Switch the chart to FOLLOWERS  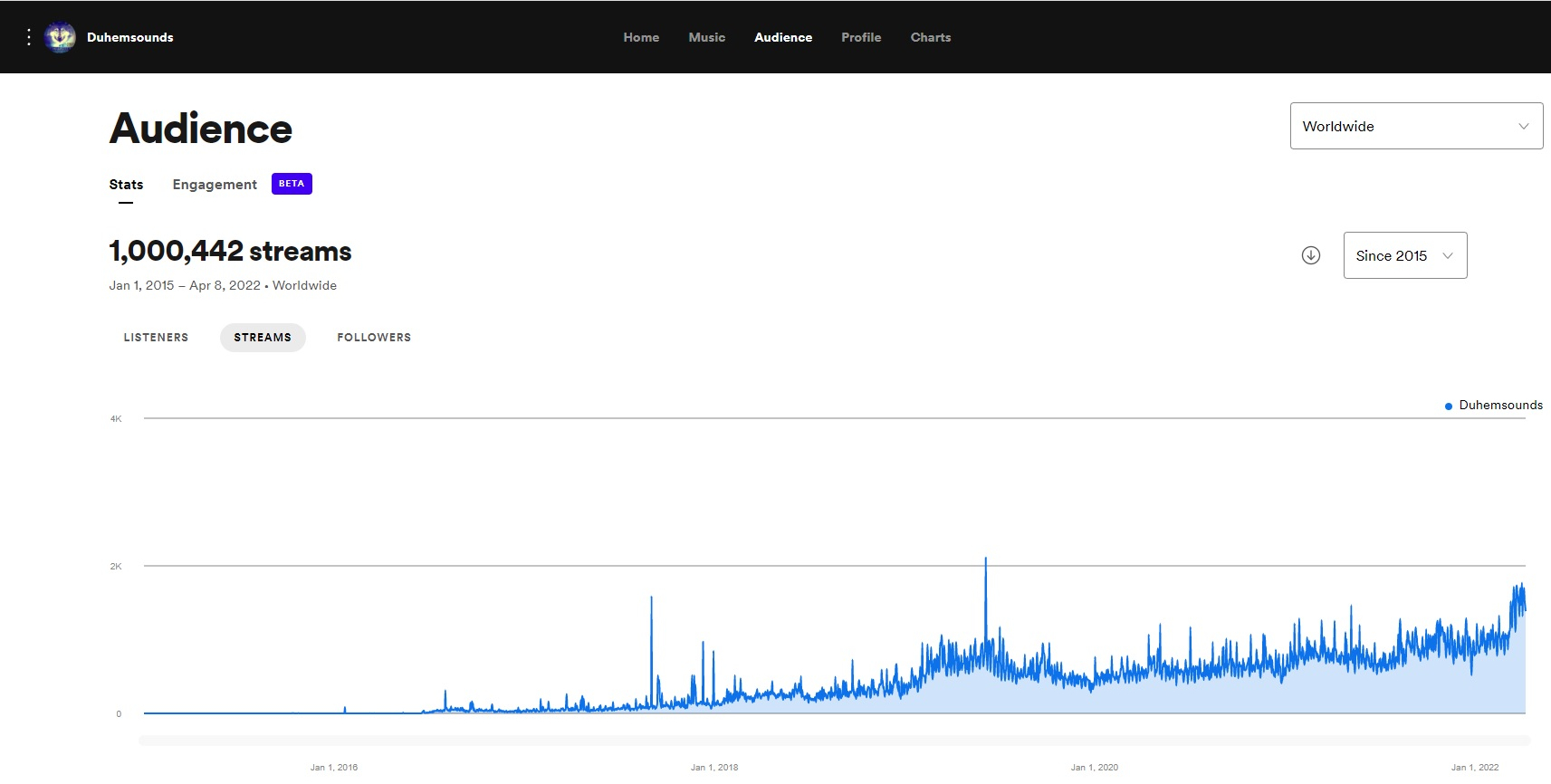pos(374,338)
